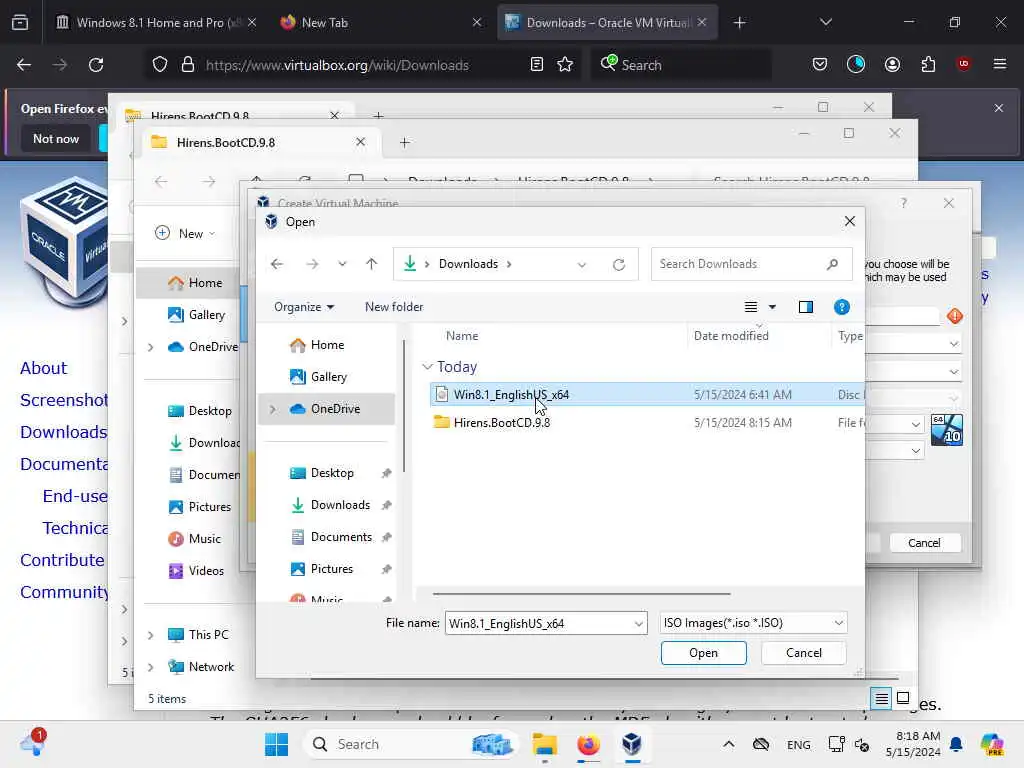Image resolution: width=1024 pixels, height=768 pixels.
Task: Select Win8.1_EnglishUS_x64 file
Action: pyautogui.click(x=647, y=394)
